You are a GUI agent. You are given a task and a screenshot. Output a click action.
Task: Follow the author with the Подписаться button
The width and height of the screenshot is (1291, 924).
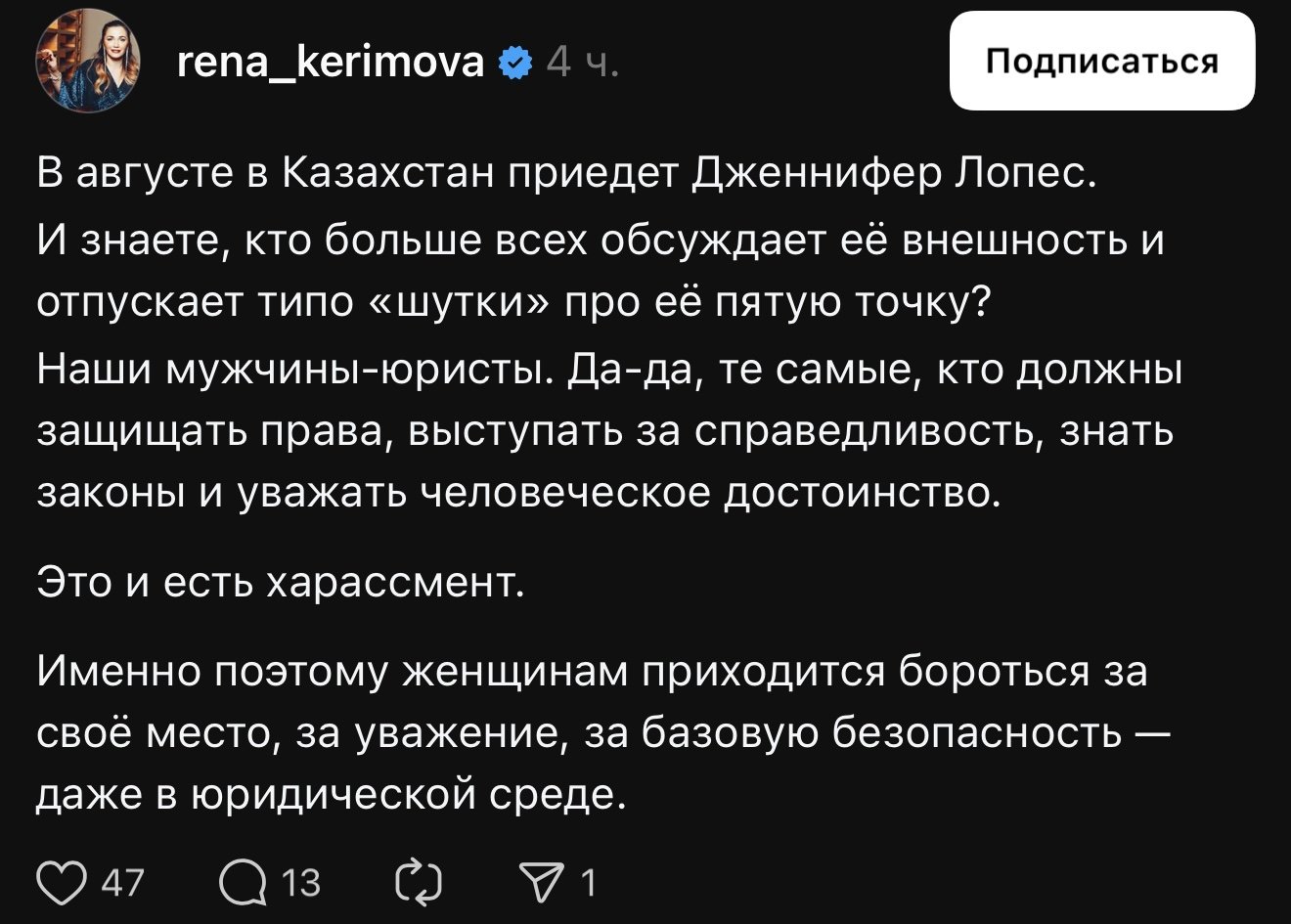pyautogui.click(x=1102, y=61)
